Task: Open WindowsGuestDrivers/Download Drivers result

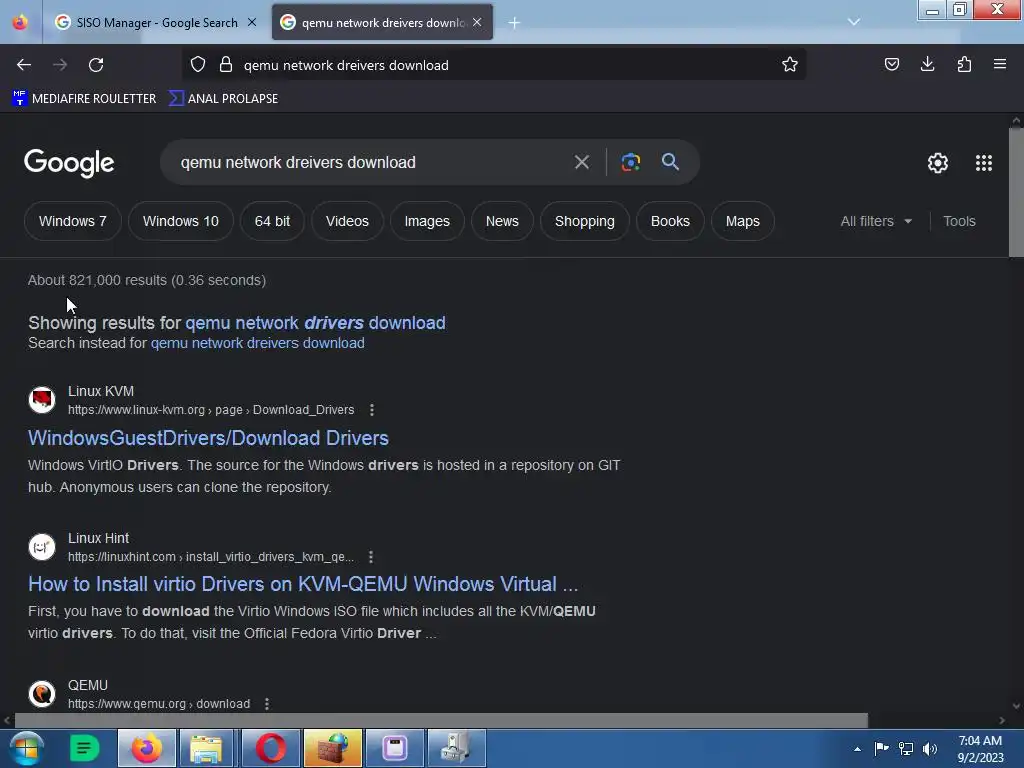Action: coord(208,438)
